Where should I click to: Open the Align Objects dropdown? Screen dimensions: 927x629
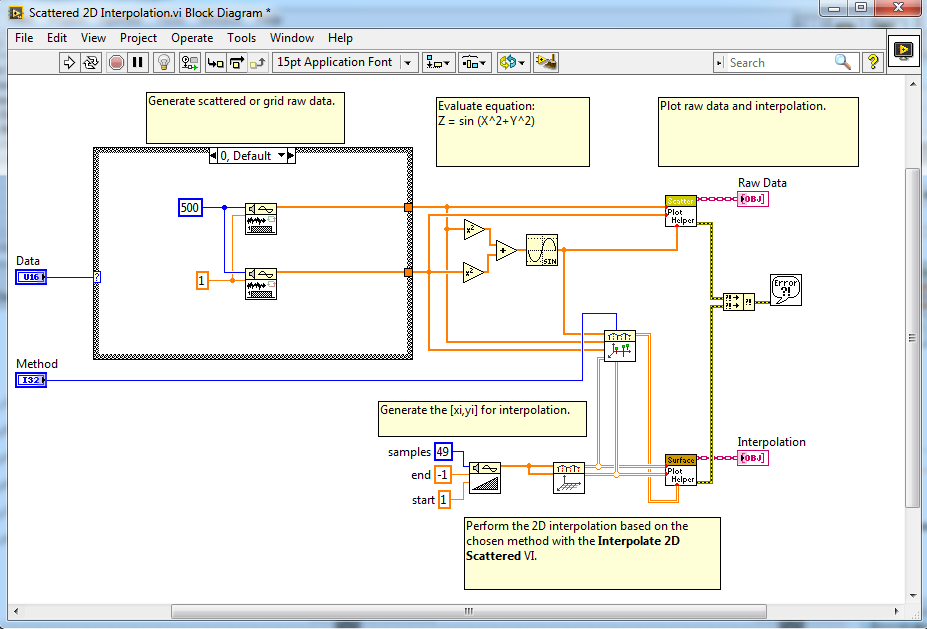439,63
